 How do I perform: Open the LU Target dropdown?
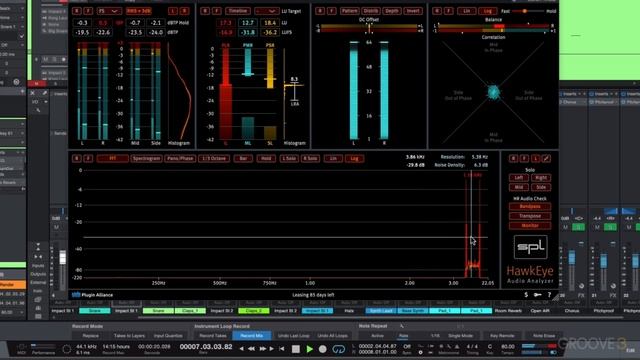[x=267, y=11]
